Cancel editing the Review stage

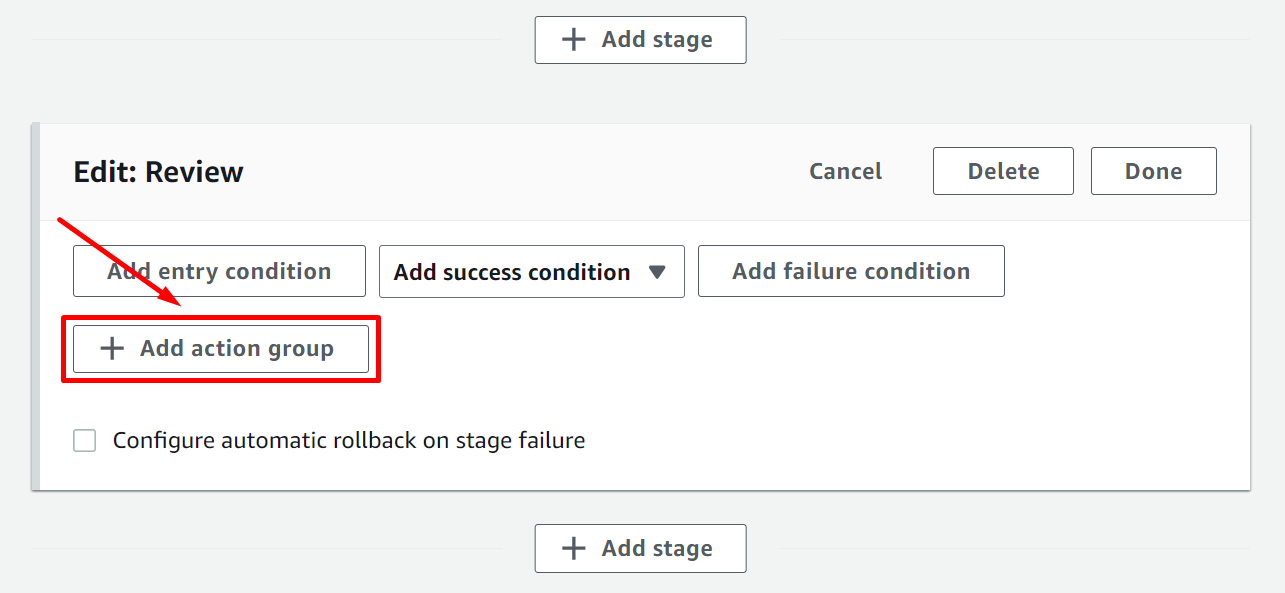[x=845, y=172]
